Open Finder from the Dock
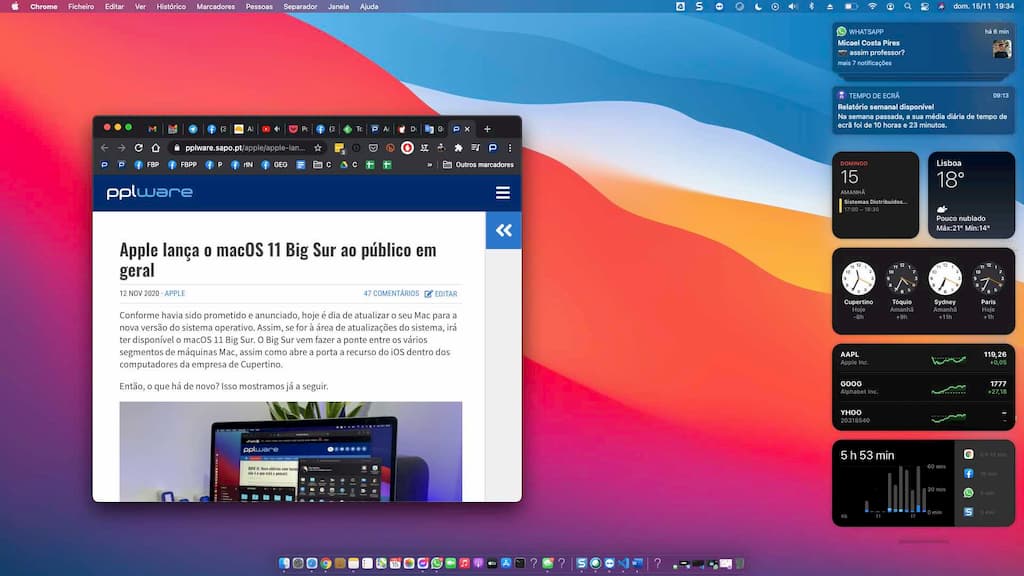1024x576 pixels. point(283,563)
